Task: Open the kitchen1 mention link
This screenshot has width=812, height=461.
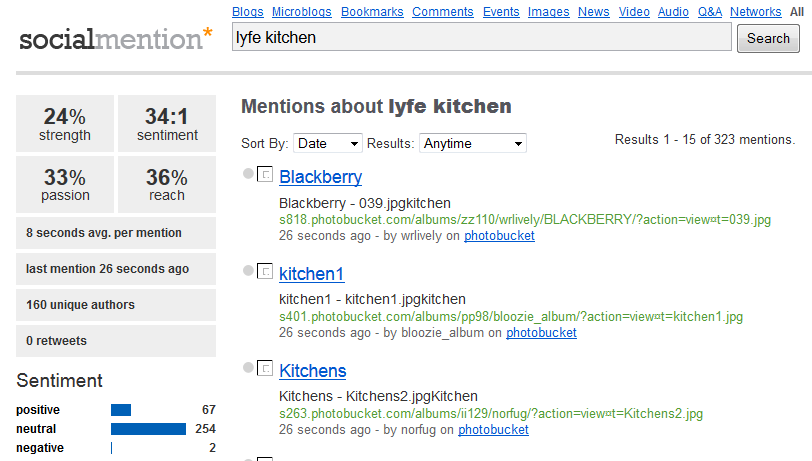Action: pos(311,274)
